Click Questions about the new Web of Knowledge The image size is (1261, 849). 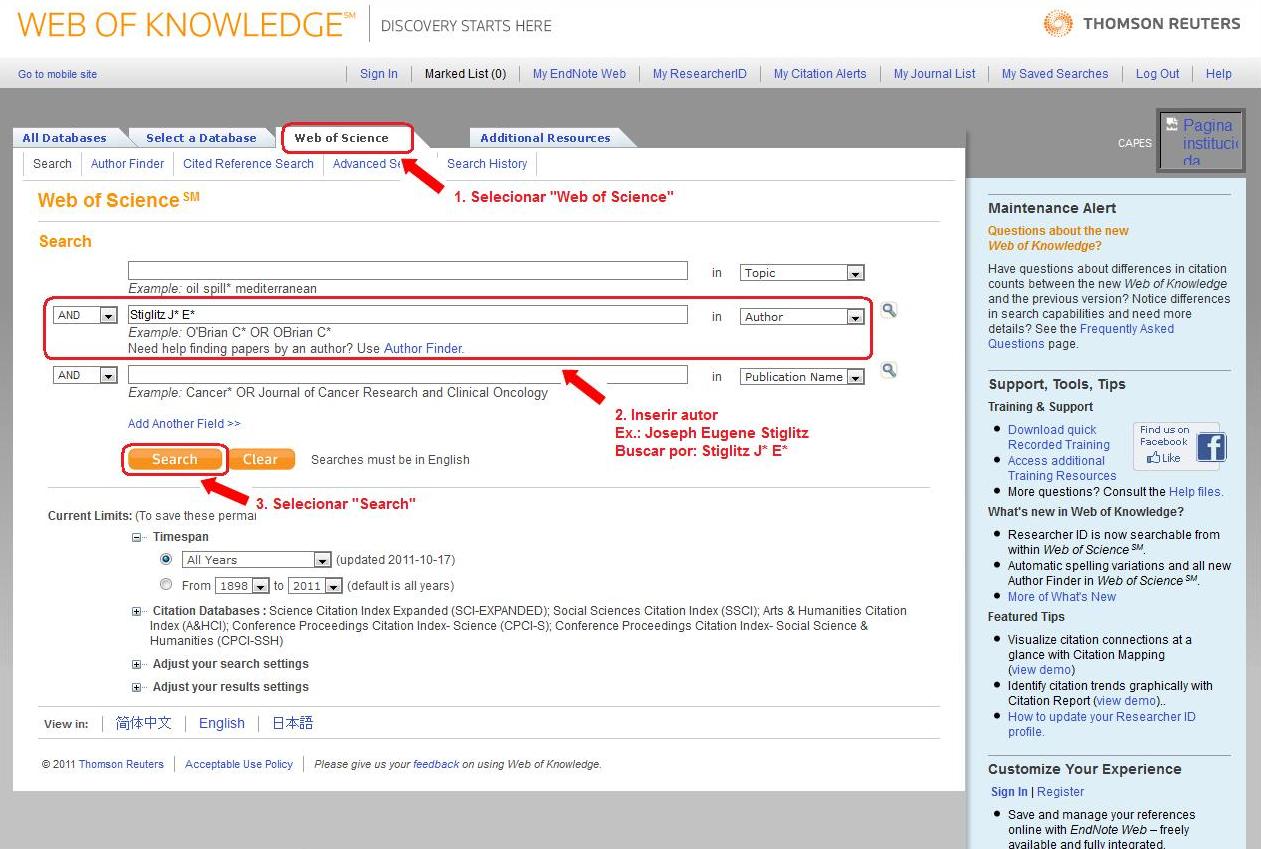pyautogui.click(x=1058, y=238)
